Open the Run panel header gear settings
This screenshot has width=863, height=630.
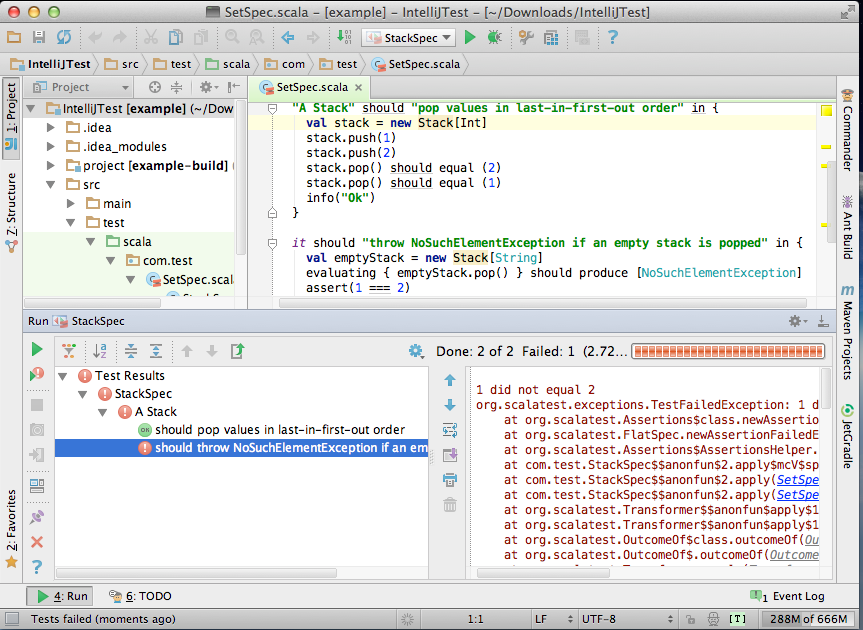click(796, 321)
